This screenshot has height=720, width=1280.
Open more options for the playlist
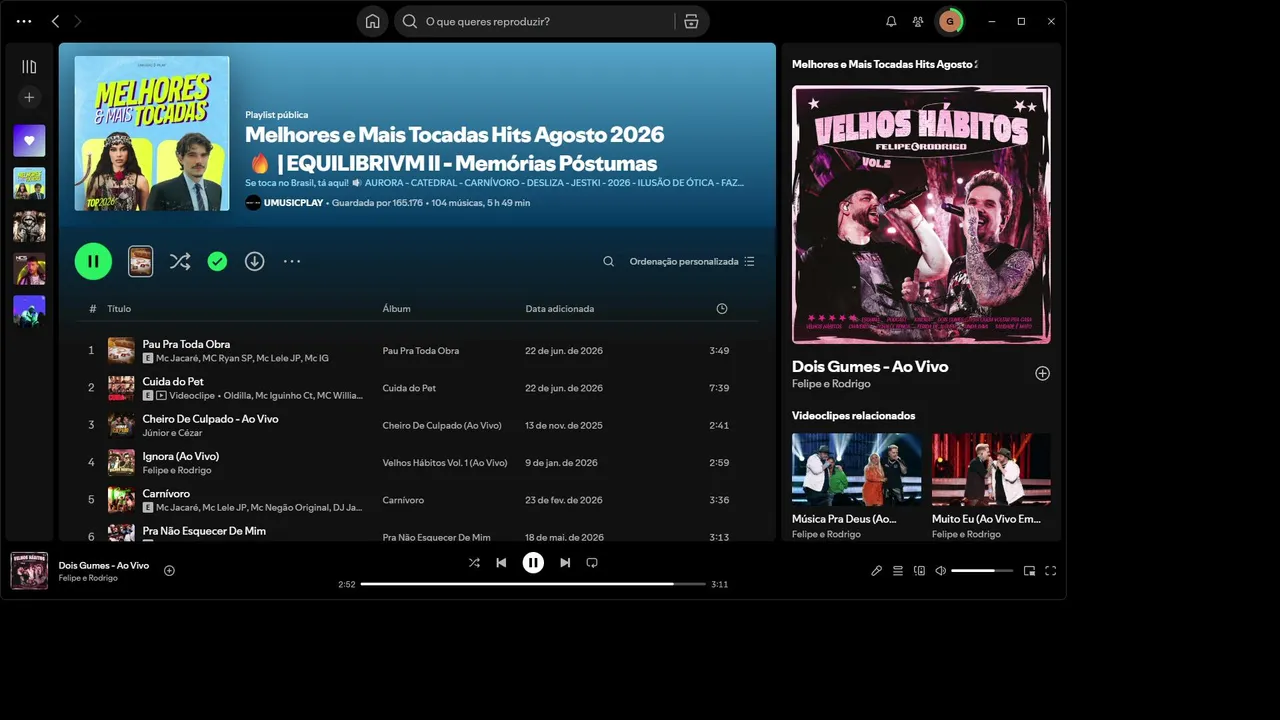pyautogui.click(x=292, y=261)
